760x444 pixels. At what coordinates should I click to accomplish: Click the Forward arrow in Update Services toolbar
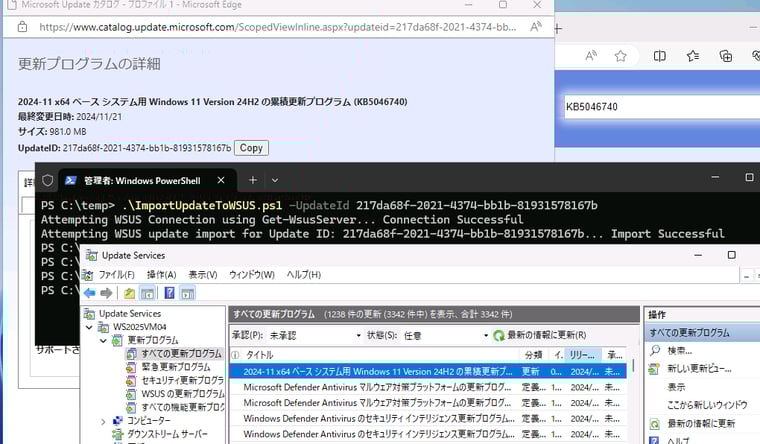point(106,293)
